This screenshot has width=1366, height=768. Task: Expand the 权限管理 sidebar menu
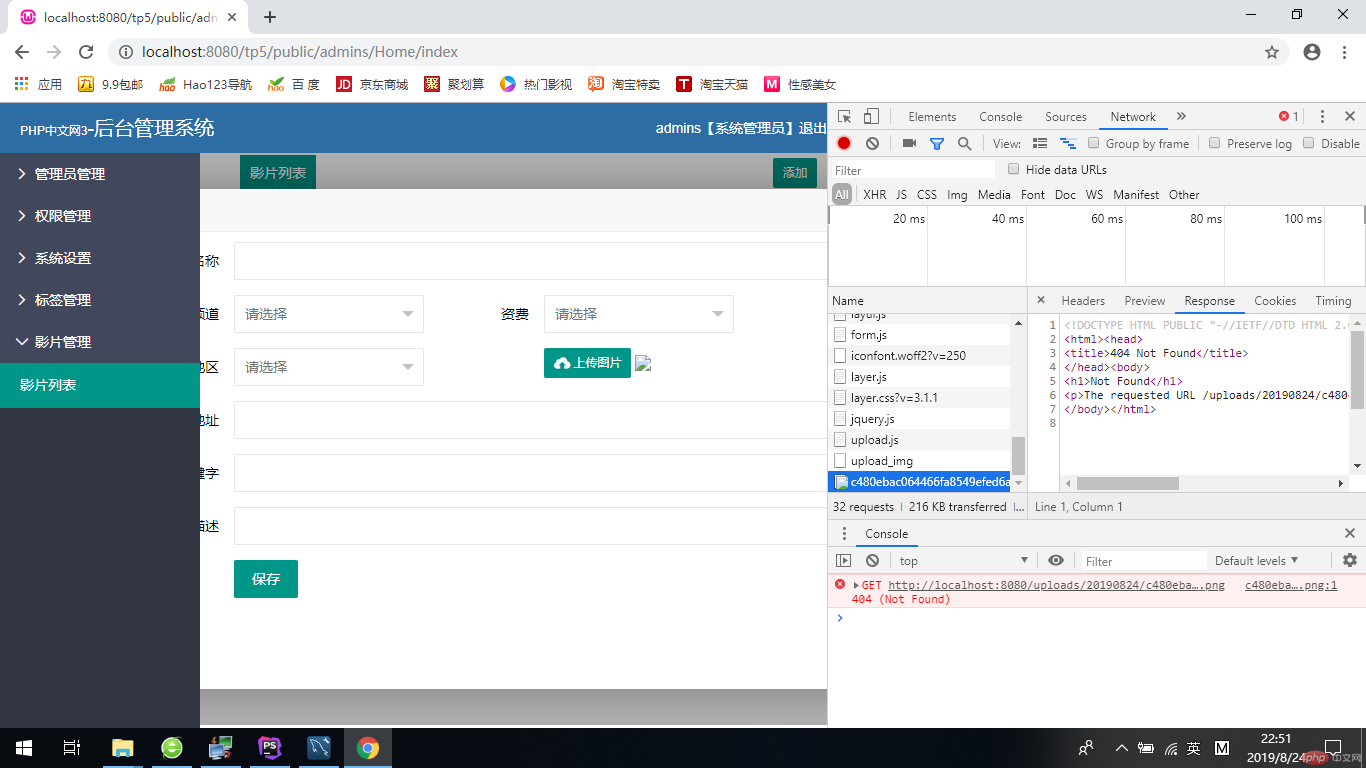pyautogui.click(x=100, y=216)
